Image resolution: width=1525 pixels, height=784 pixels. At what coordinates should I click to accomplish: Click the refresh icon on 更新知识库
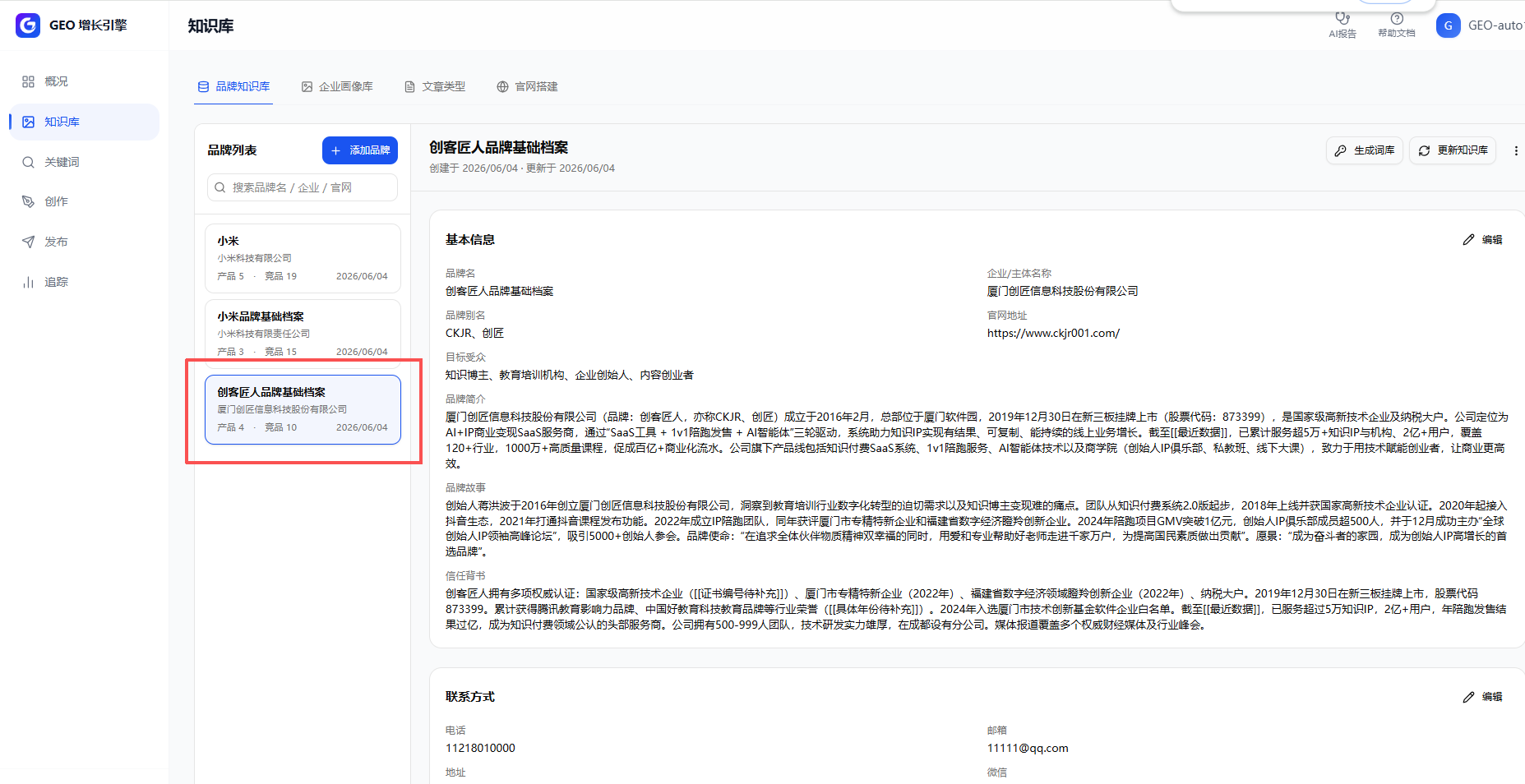pos(1425,150)
